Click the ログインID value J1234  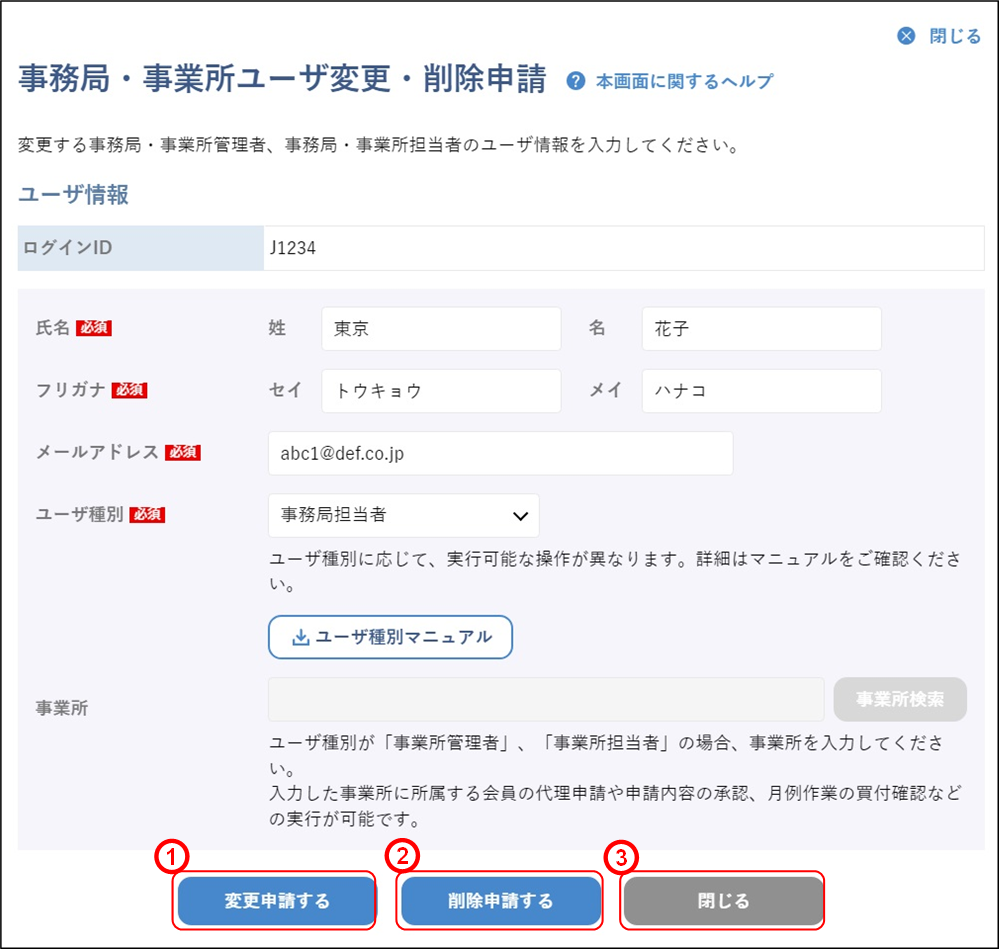tap(292, 249)
